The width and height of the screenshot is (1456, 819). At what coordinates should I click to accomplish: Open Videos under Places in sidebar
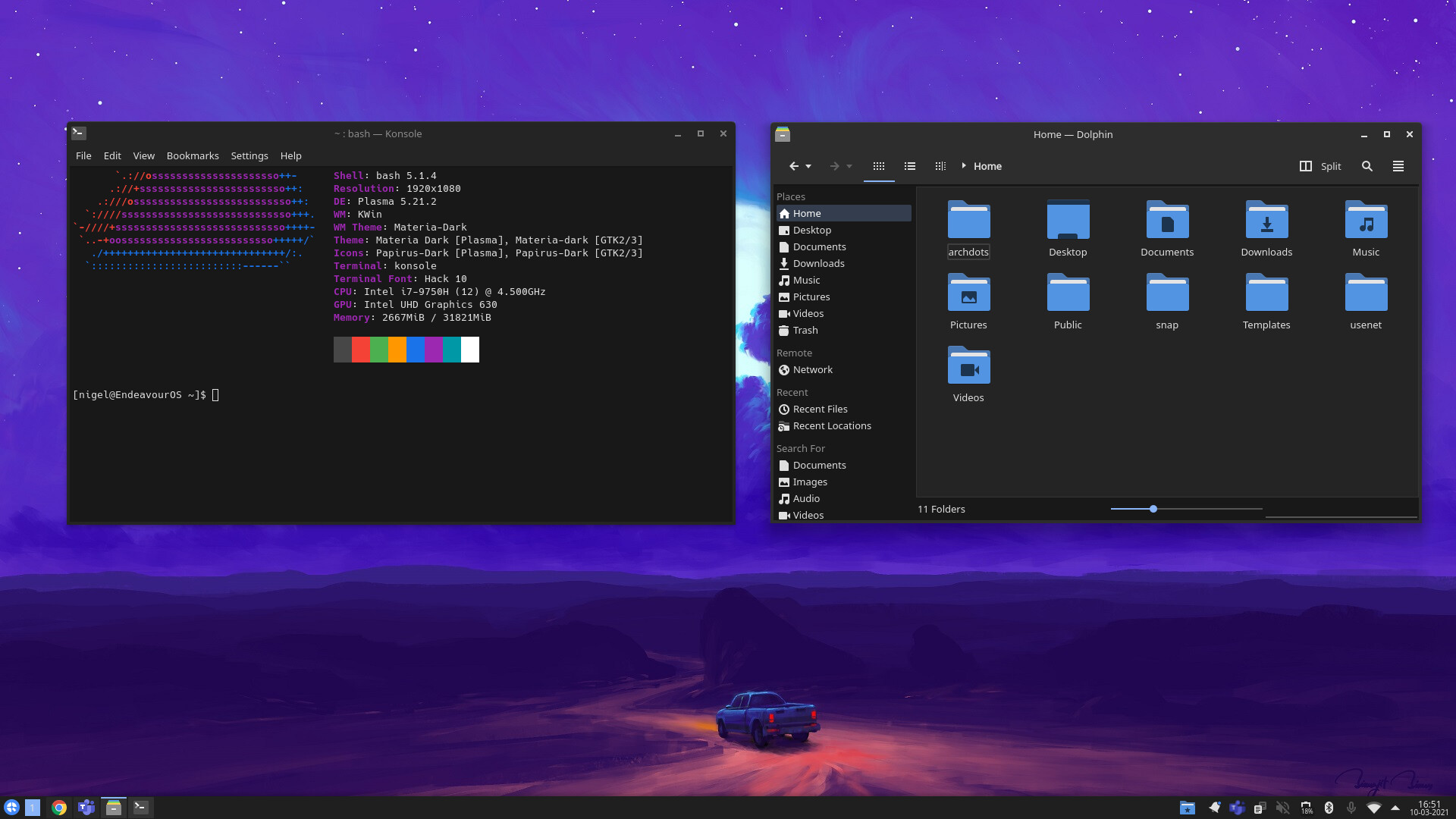(x=844, y=313)
